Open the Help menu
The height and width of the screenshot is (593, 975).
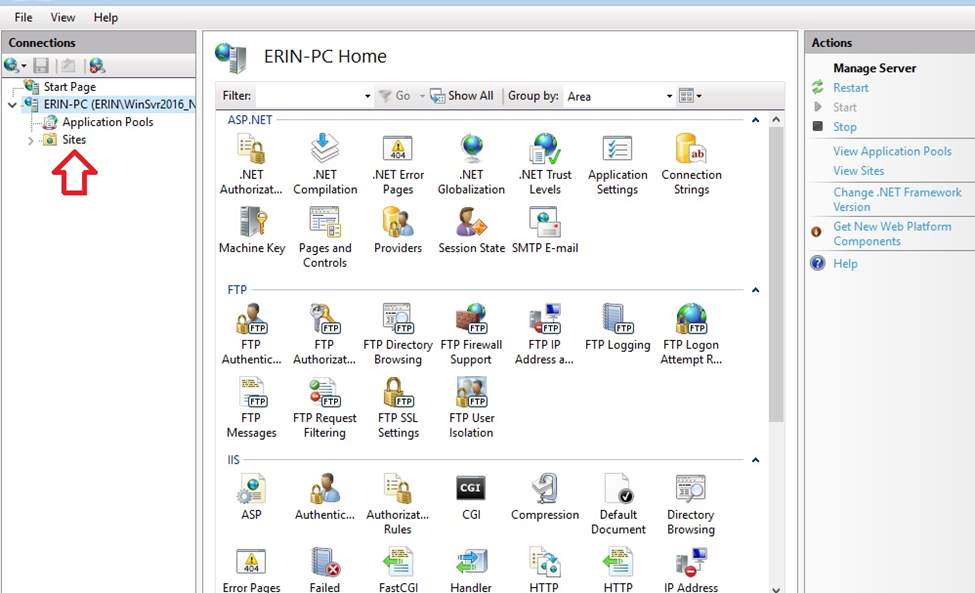106,17
